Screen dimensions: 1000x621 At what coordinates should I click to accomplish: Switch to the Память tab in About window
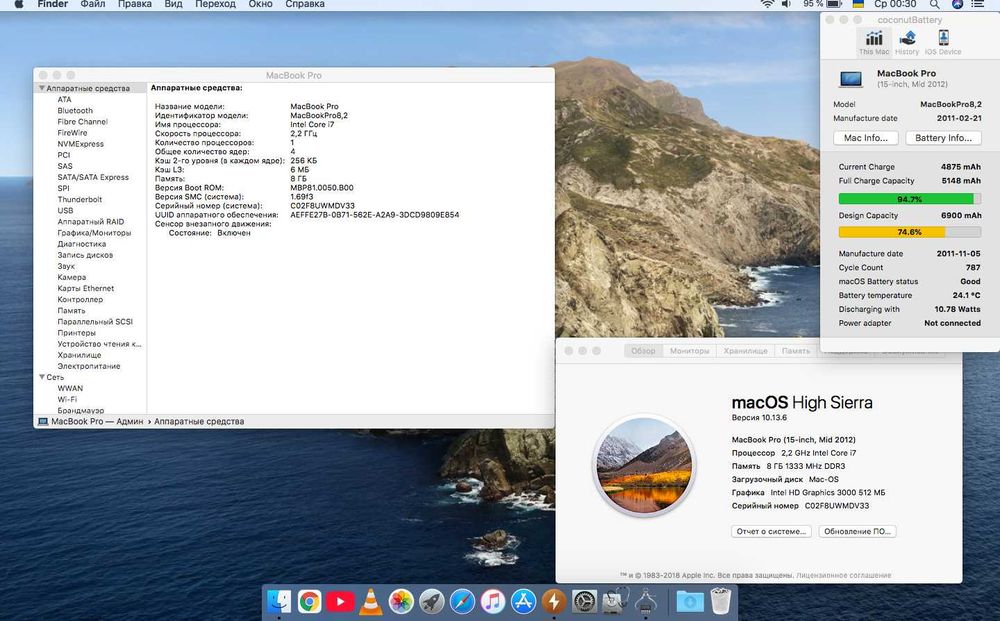[x=795, y=351]
